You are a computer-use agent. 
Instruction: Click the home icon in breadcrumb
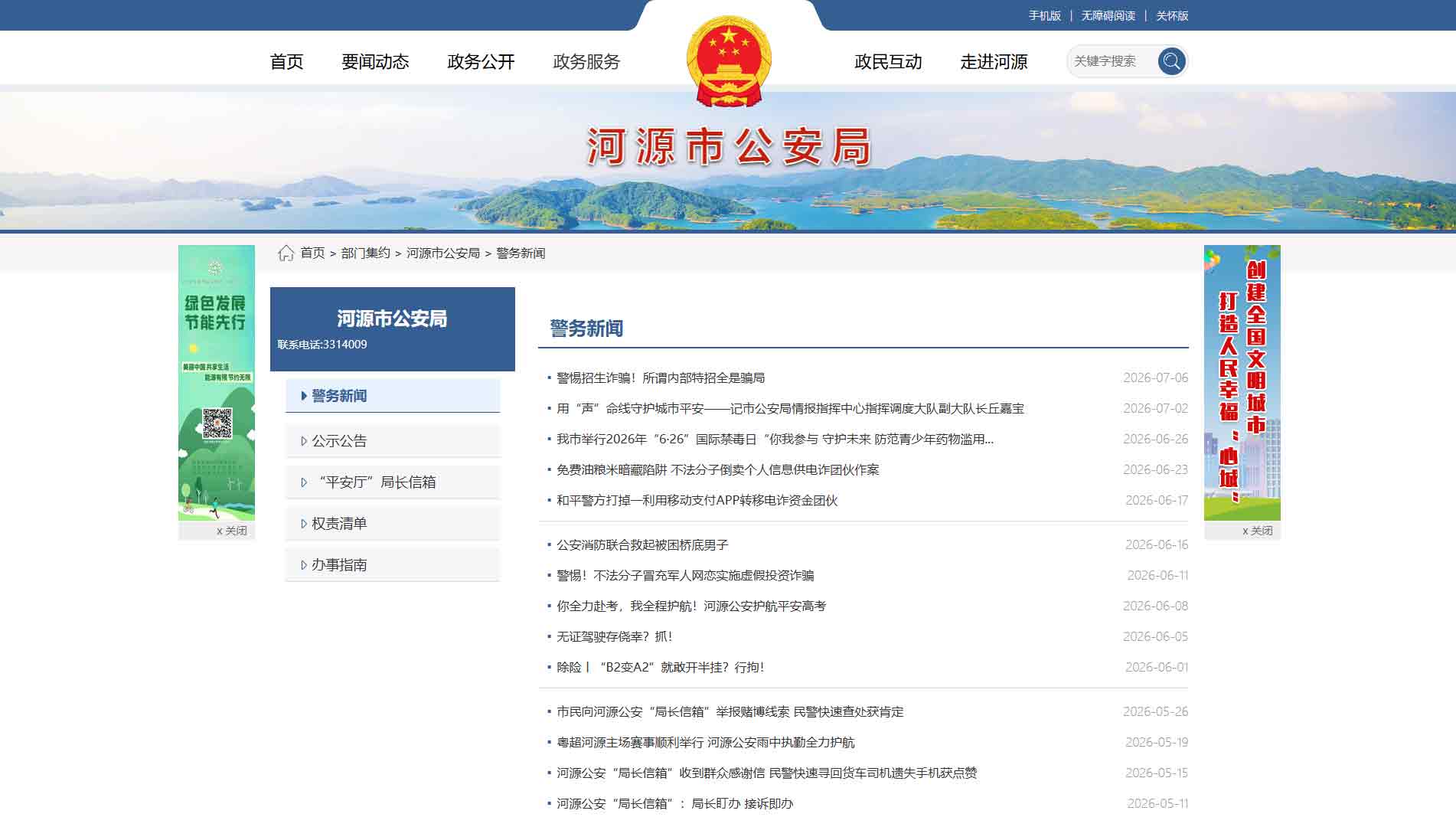pyautogui.click(x=286, y=253)
